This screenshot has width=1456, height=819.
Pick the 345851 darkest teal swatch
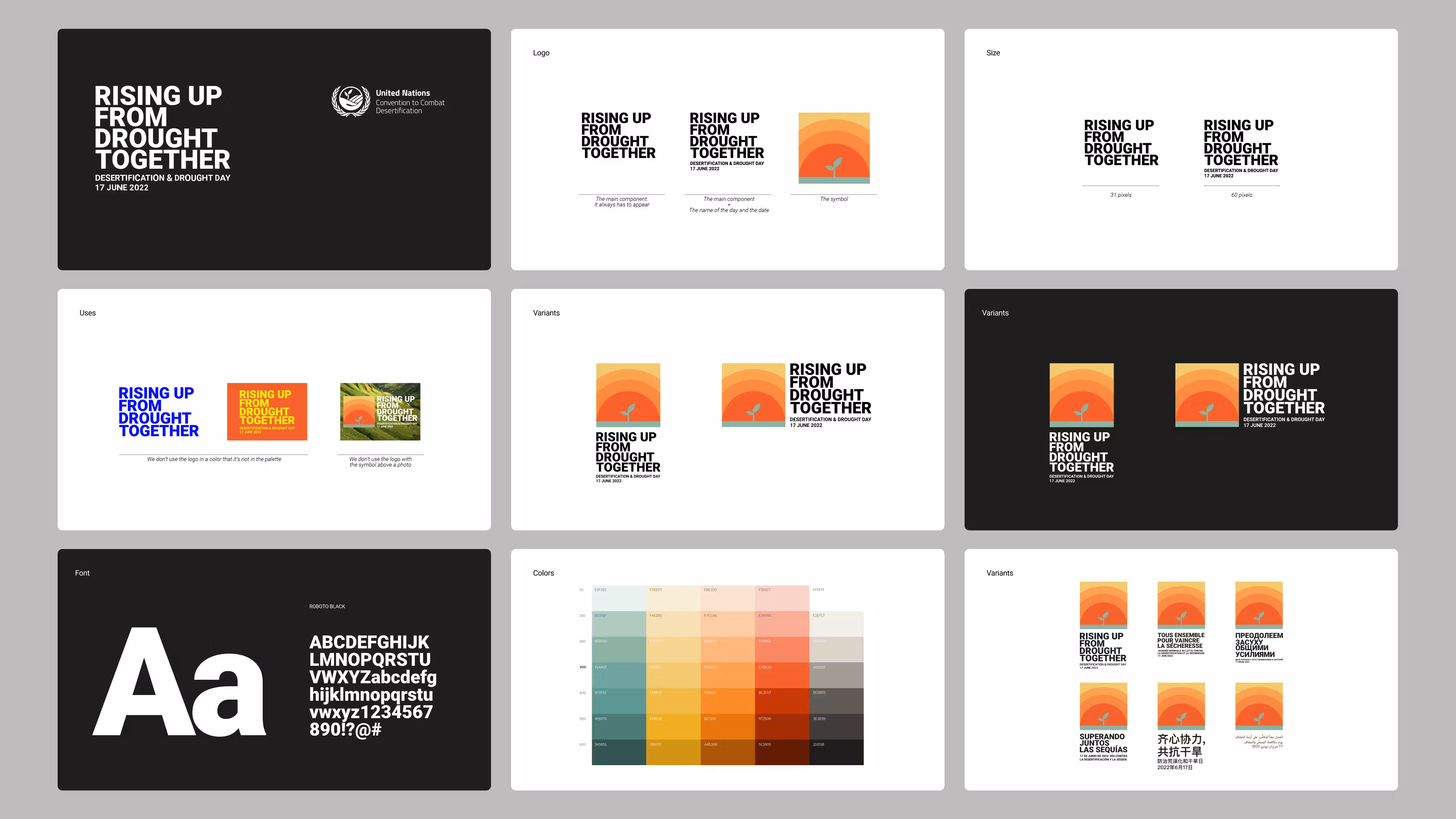coord(619,752)
